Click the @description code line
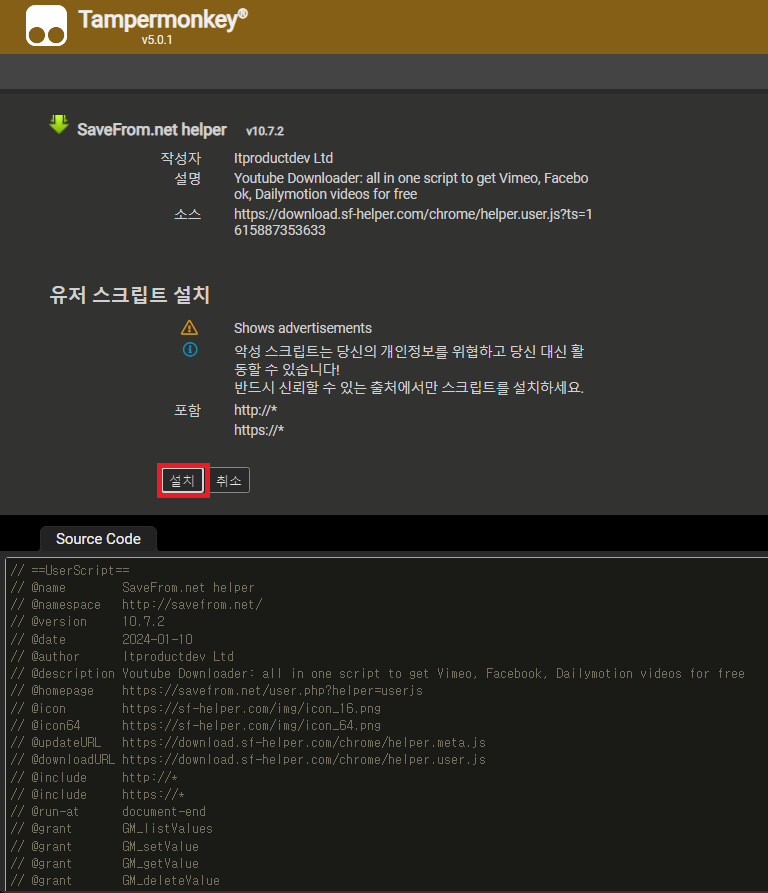 pyautogui.click(x=377, y=673)
